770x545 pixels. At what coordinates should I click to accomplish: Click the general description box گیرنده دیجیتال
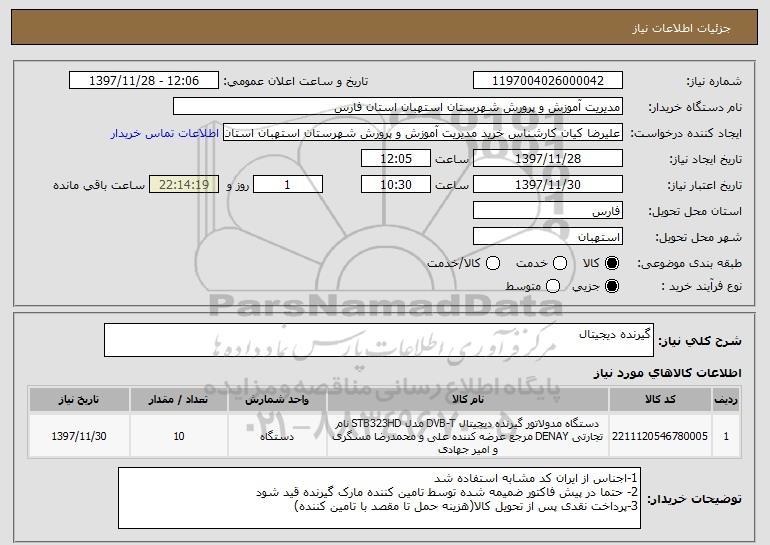[379, 340]
